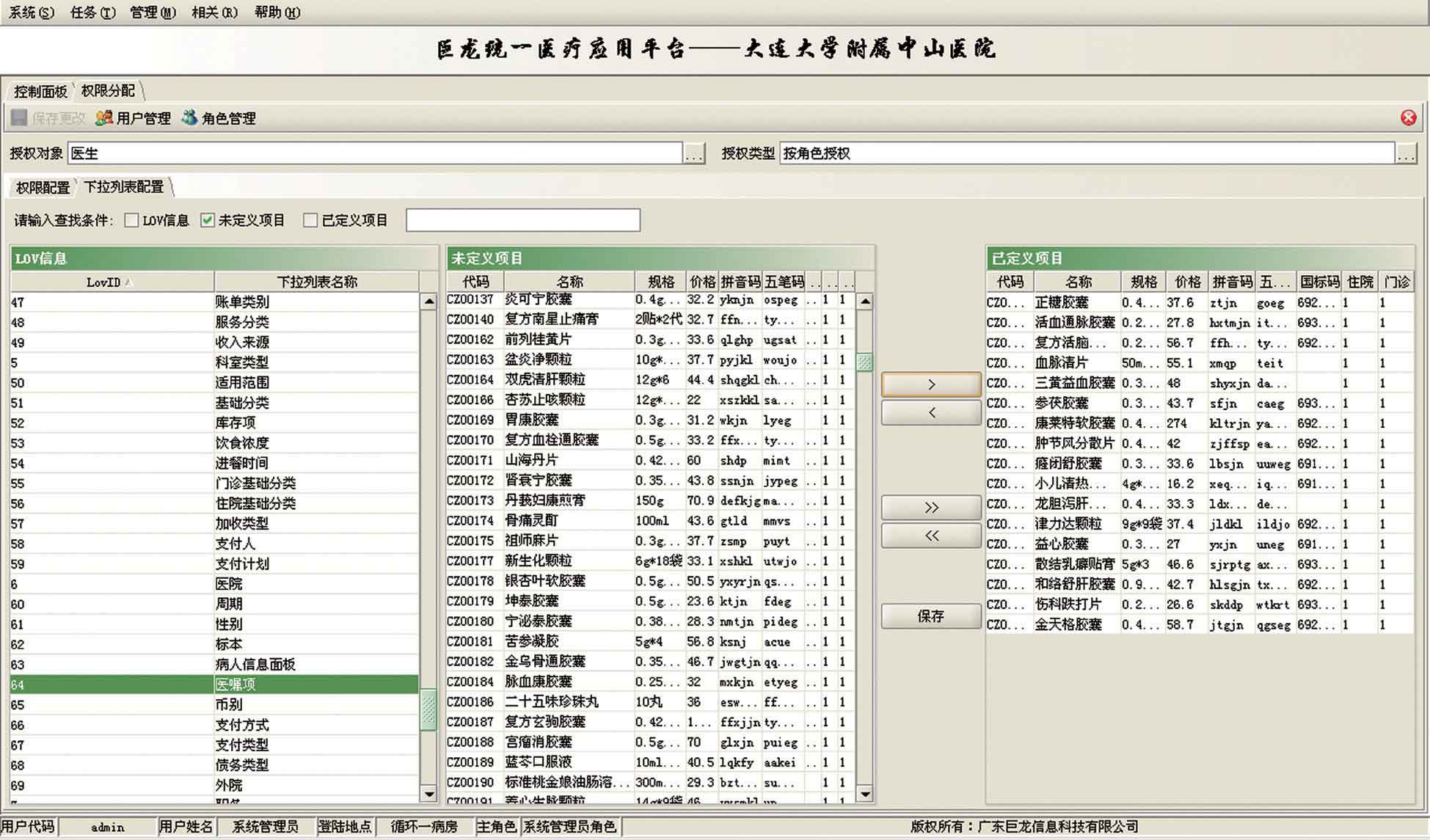The height and width of the screenshot is (840, 1430).
Task: Uncheck the 未定义项目 checkbox
Action: [208, 220]
